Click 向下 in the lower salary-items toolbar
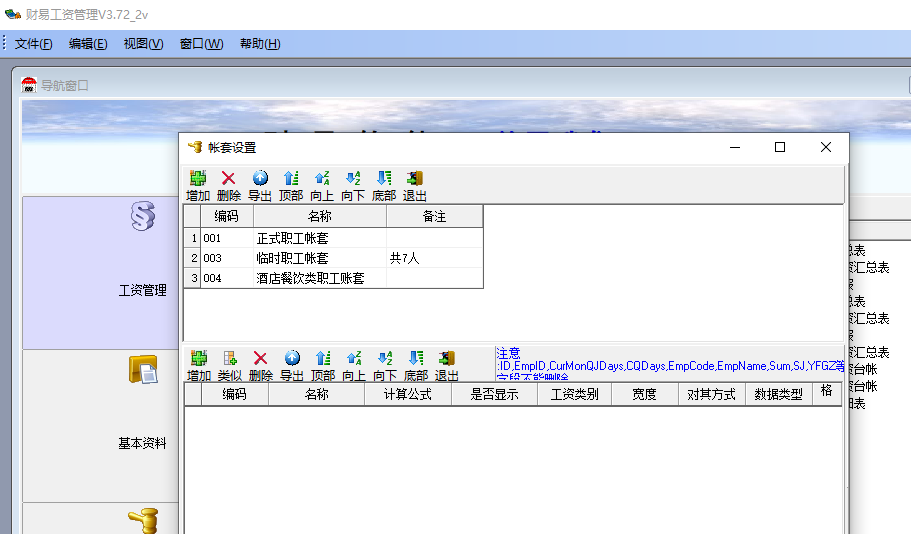Image resolution: width=911 pixels, height=534 pixels. [385, 366]
